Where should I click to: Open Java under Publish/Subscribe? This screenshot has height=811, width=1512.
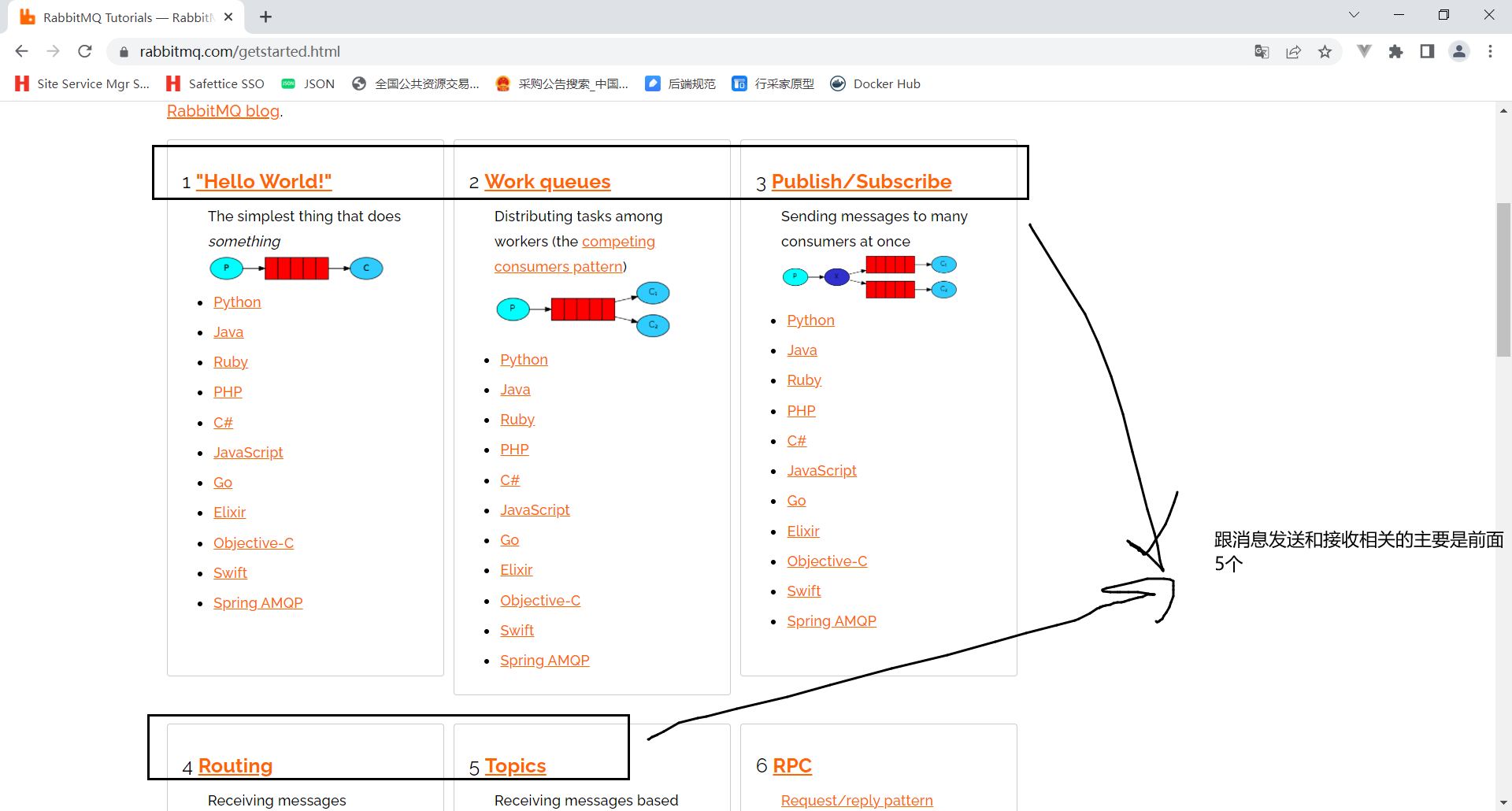click(802, 350)
